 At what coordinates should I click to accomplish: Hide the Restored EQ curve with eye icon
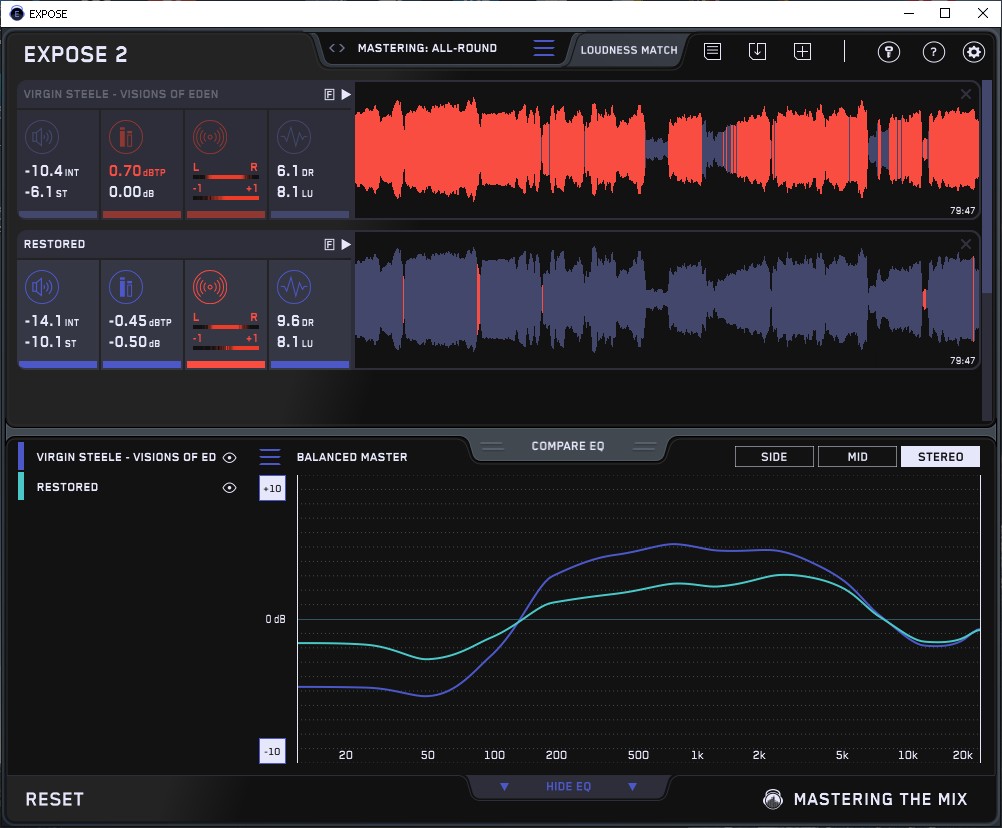pyautogui.click(x=229, y=488)
